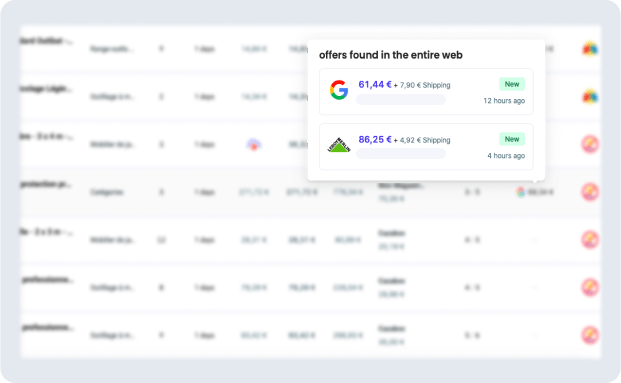Click the pink round icon ending the last row
621x383 pixels.
pyautogui.click(x=590, y=335)
